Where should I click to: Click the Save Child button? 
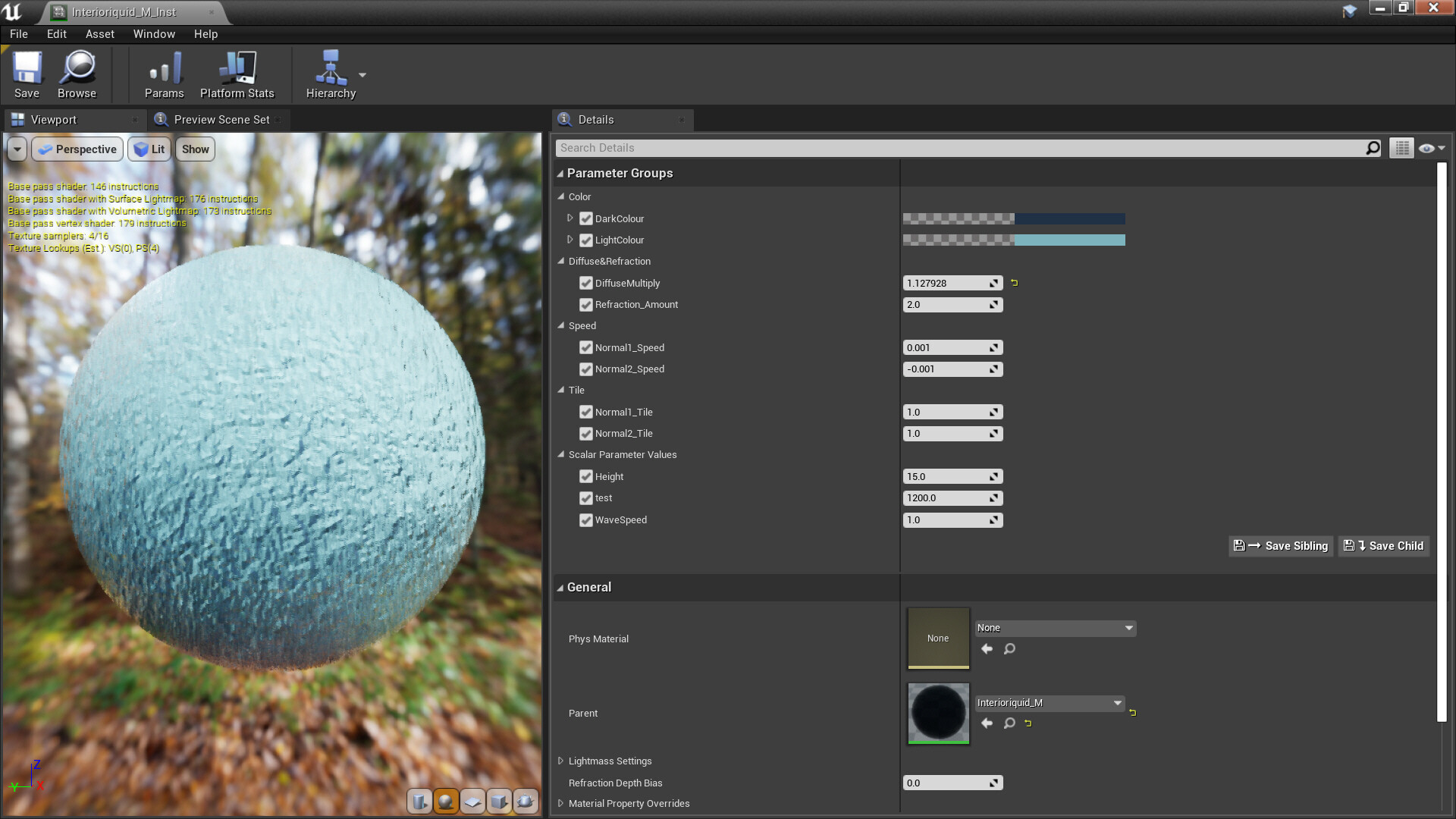pos(1383,545)
